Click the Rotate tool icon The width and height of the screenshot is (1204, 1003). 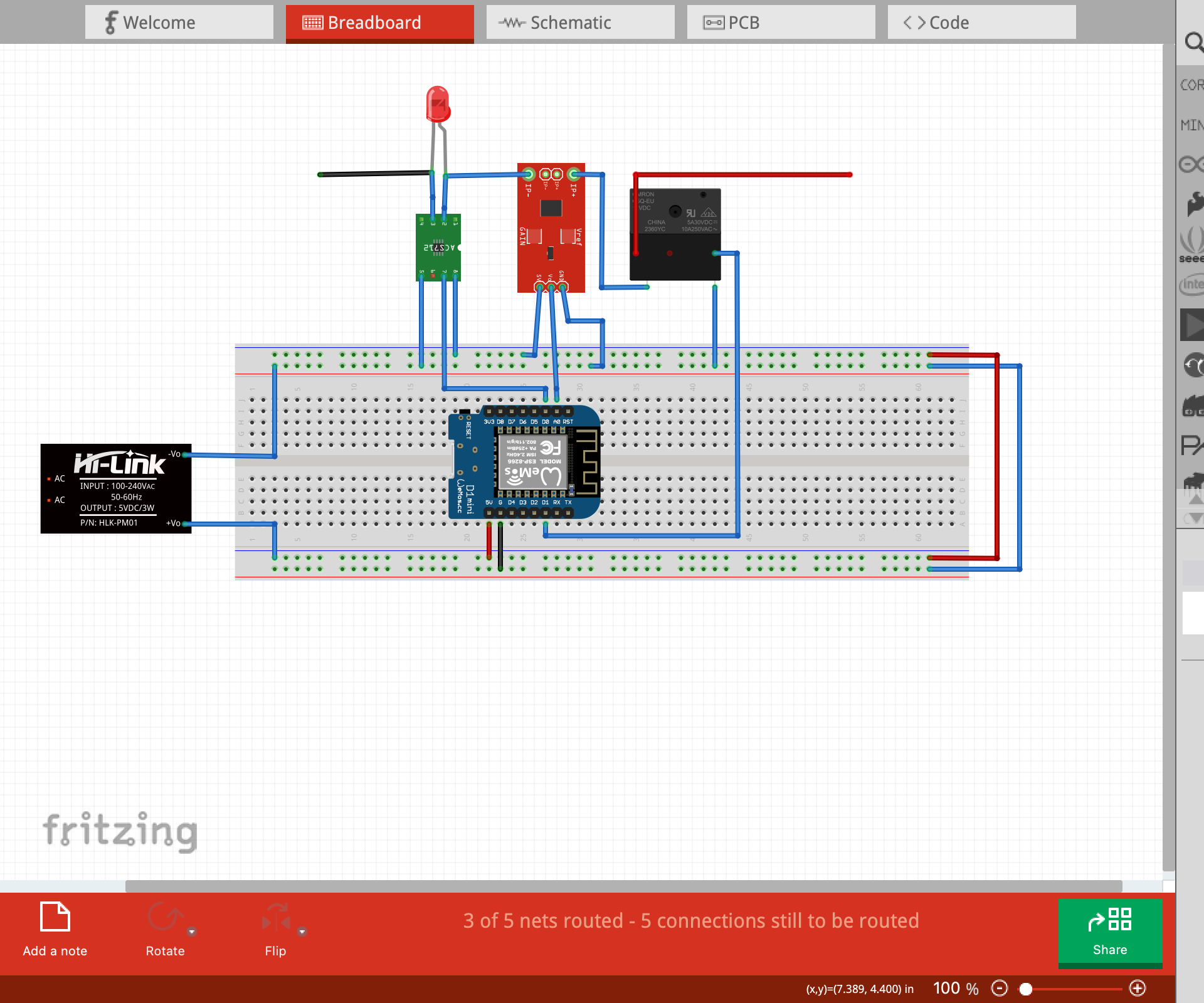click(x=164, y=917)
